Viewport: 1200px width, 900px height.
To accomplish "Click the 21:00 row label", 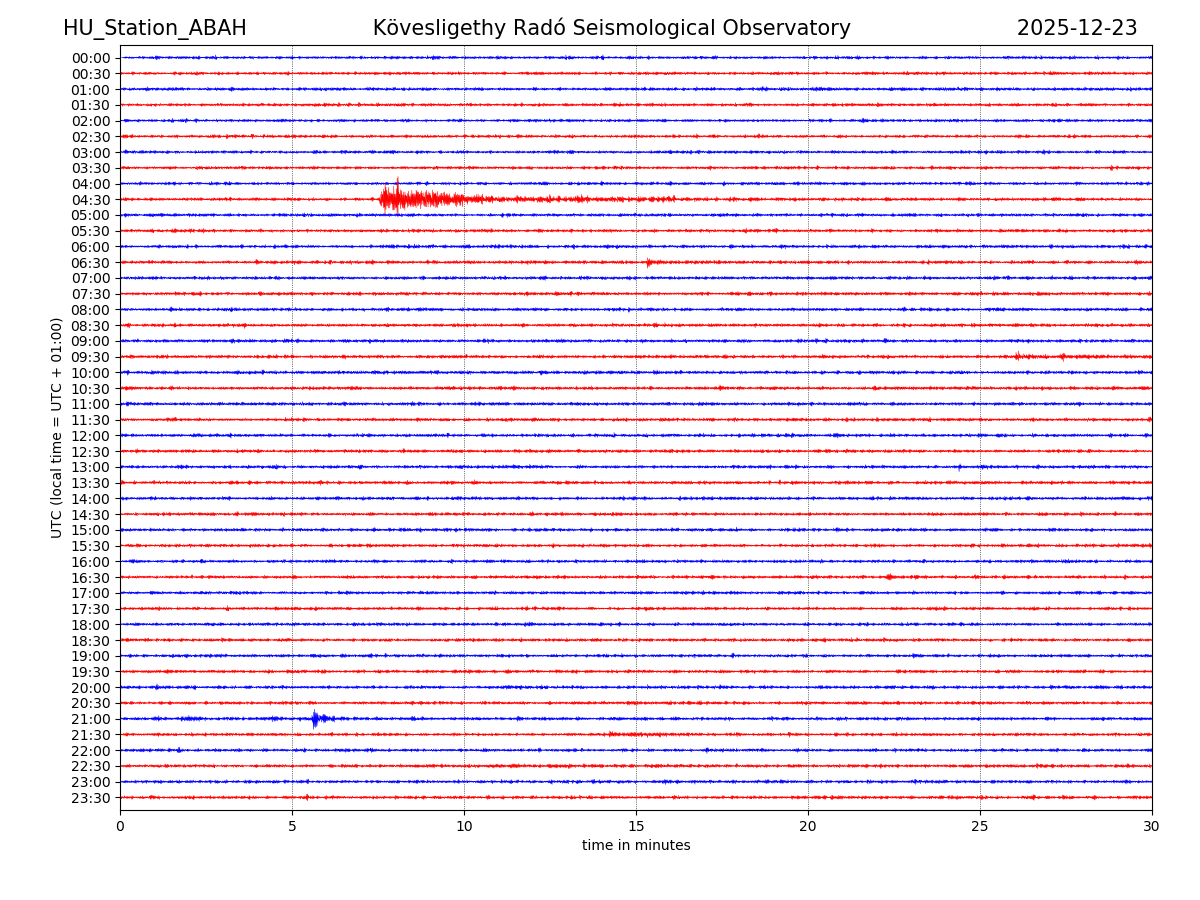I will pyautogui.click(x=91, y=719).
